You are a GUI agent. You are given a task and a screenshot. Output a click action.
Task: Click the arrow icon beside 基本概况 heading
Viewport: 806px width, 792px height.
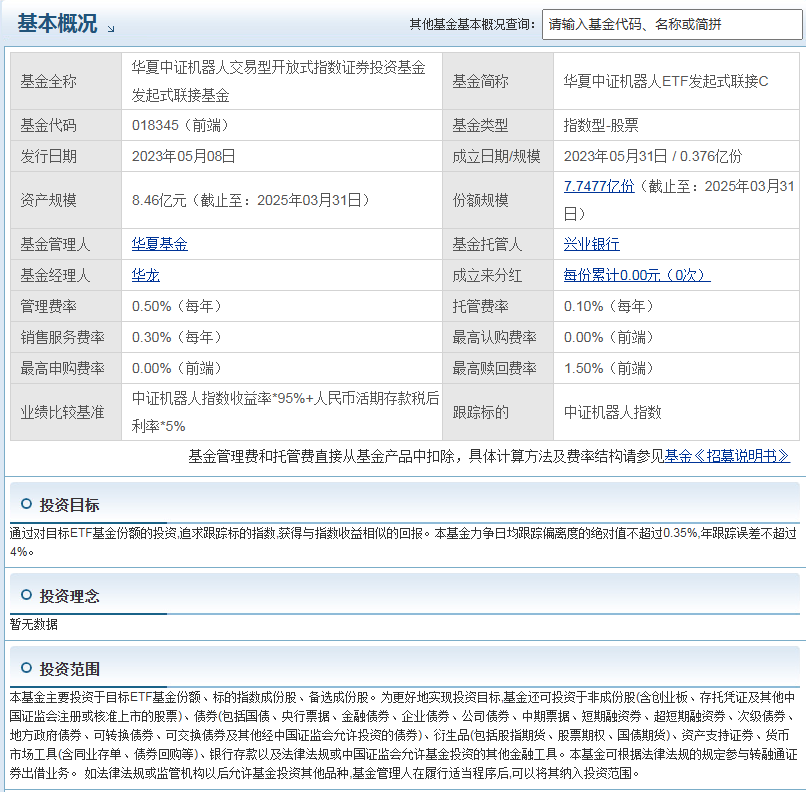(111, 29)
